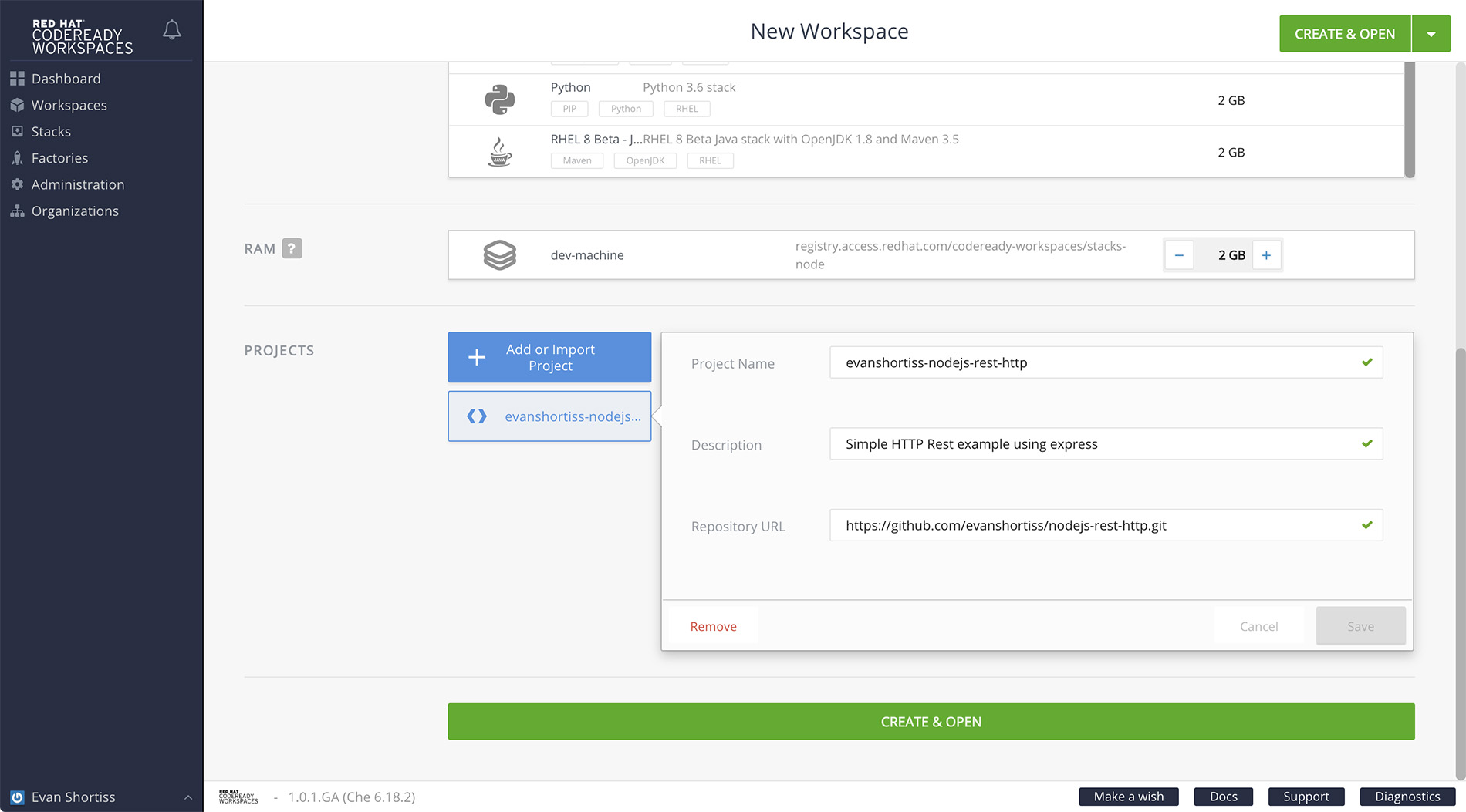Click the stack list scrollbar
Screen dimensions: 1466x812
coord(1409,120)
